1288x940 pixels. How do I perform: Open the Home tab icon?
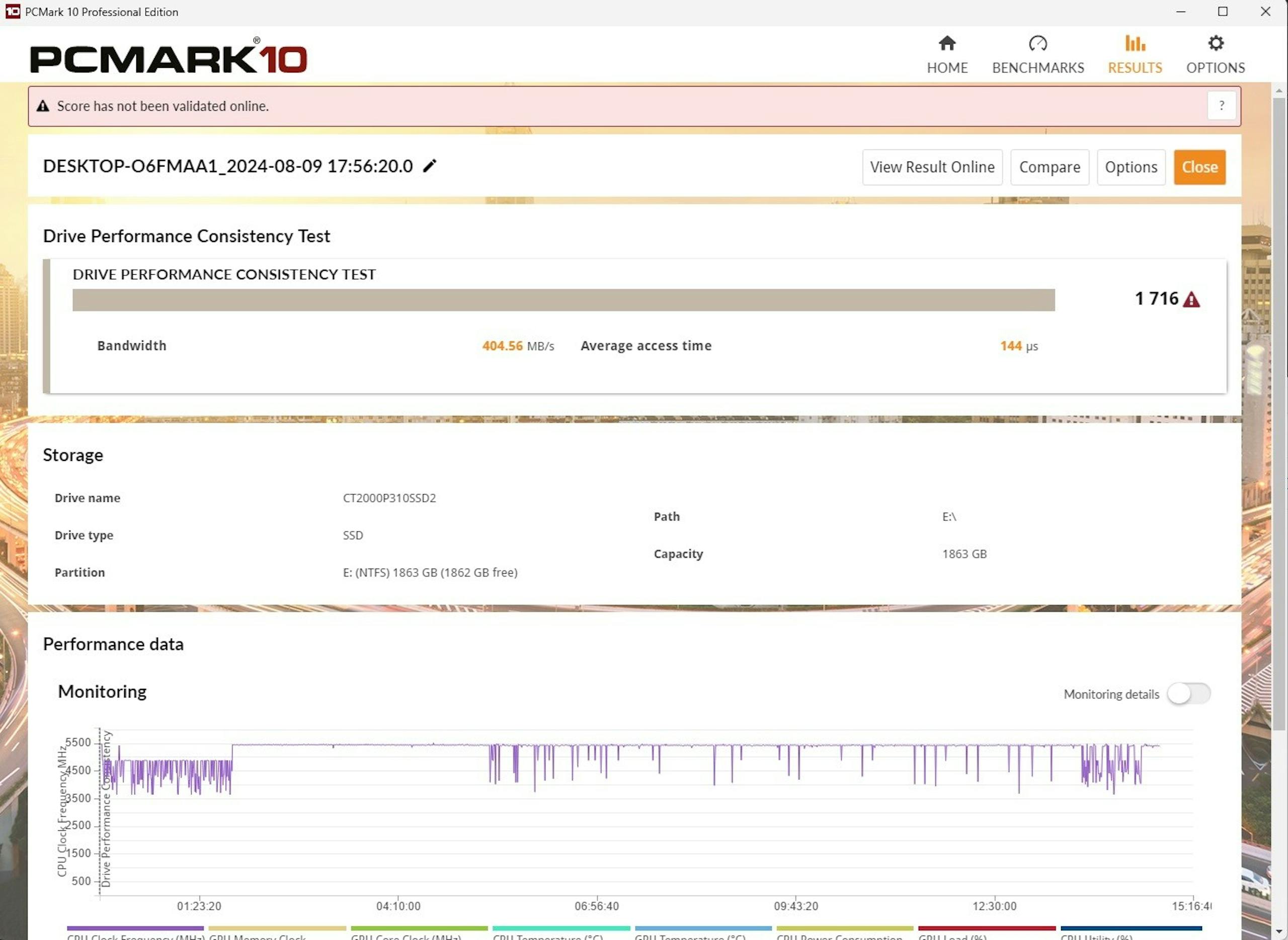(x=947, y=43)
